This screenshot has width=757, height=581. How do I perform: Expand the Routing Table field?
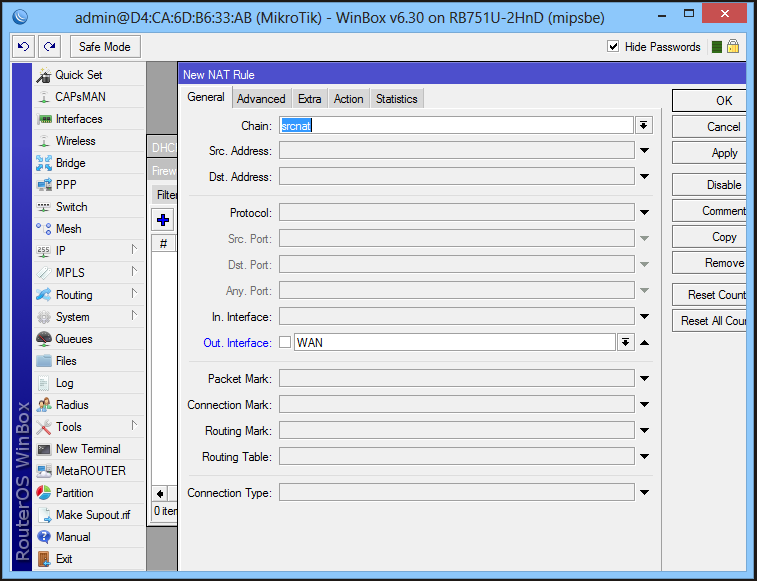click(x=645, y=457)
